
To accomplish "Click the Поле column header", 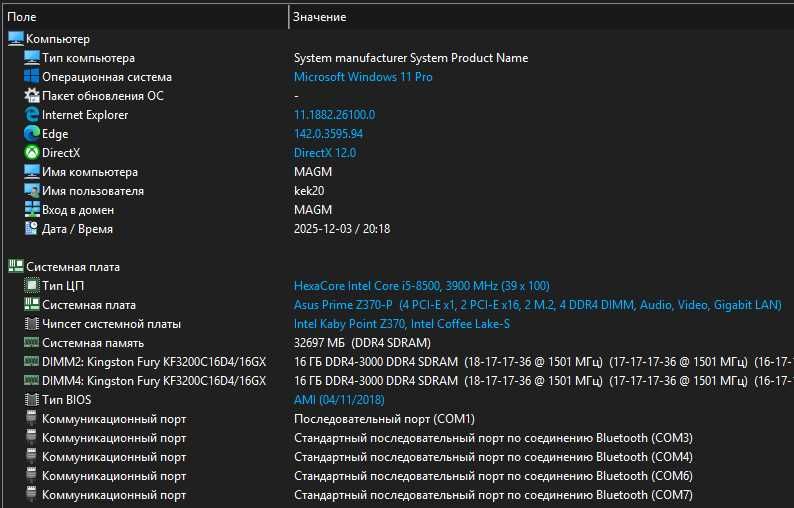I will [x=145, y=17].
